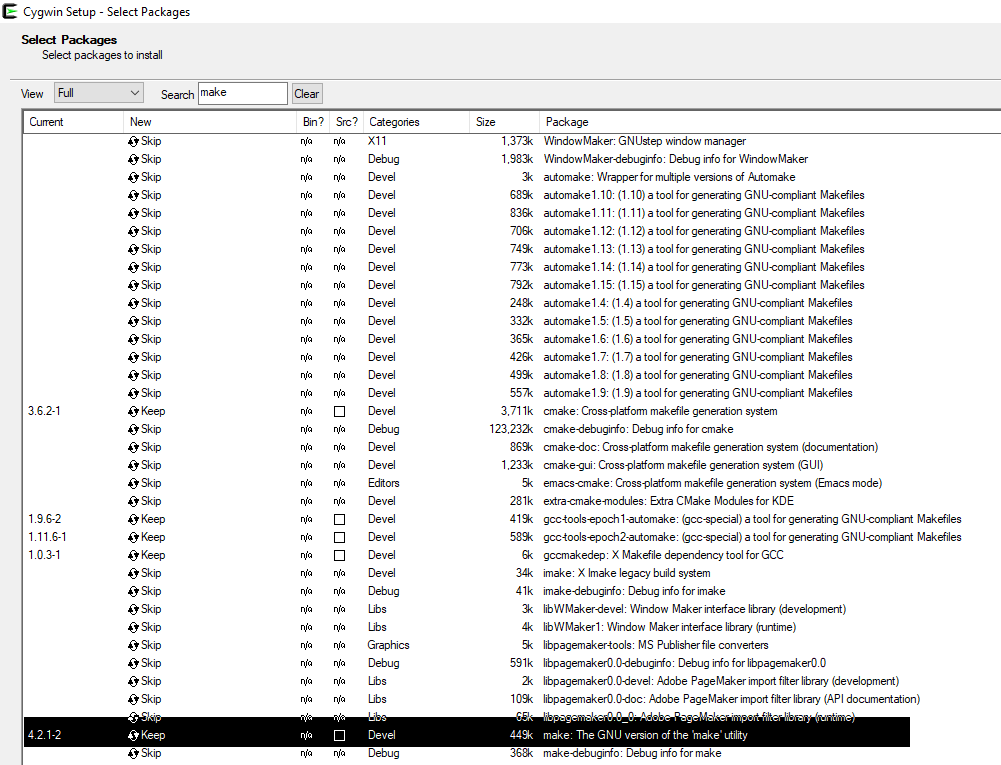1001x765 pixels.
Task: Click the Bin? column header
Action: [313, 122]
